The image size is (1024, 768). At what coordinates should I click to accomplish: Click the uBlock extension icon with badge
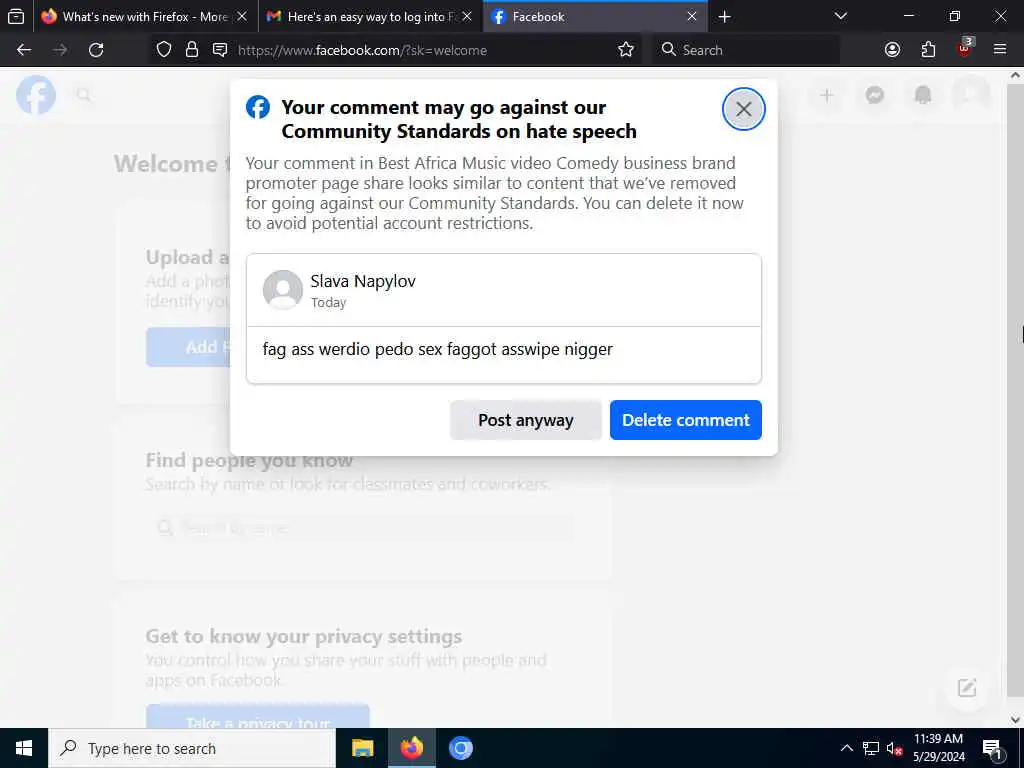(965, 49)
